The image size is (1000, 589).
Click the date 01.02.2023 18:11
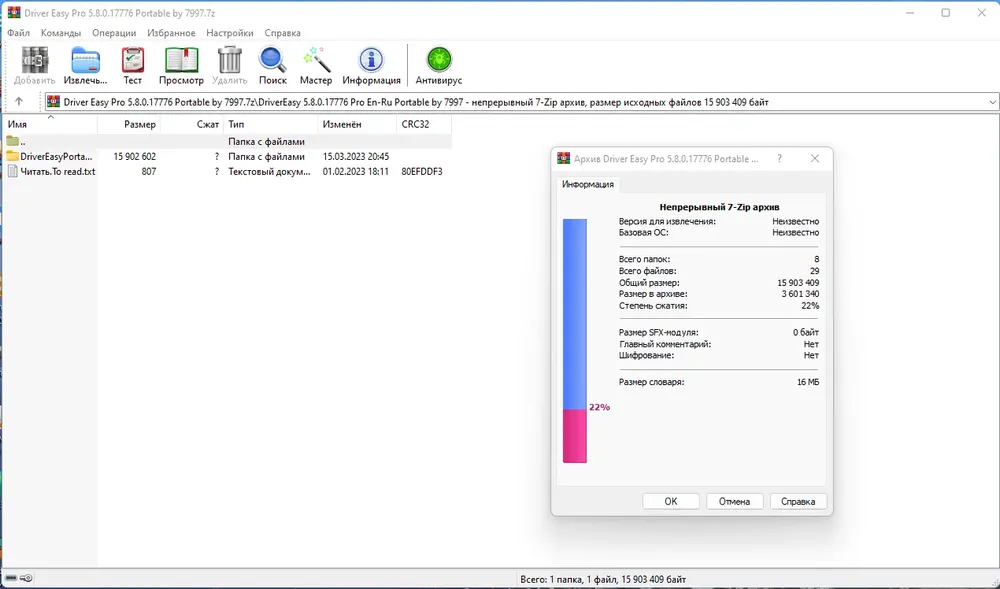click(356, 171)
